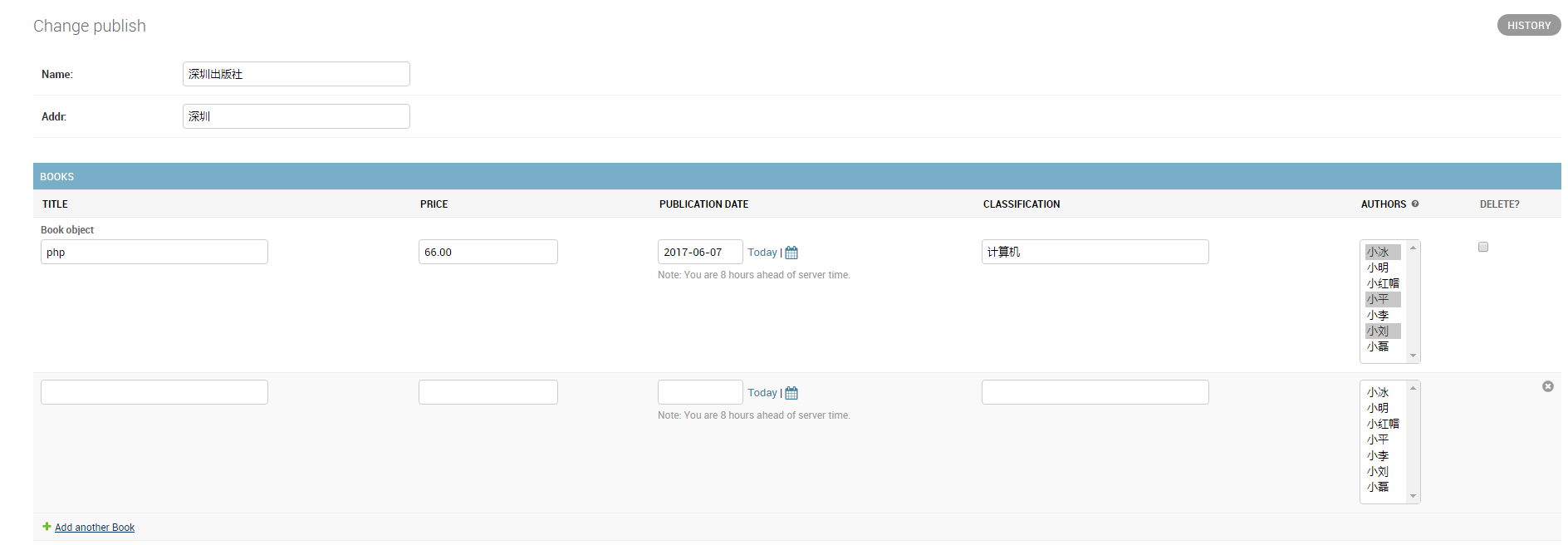Click the classification field with 计算机
This screenshot has width=1568, height=545.
tap(1095, 252)
